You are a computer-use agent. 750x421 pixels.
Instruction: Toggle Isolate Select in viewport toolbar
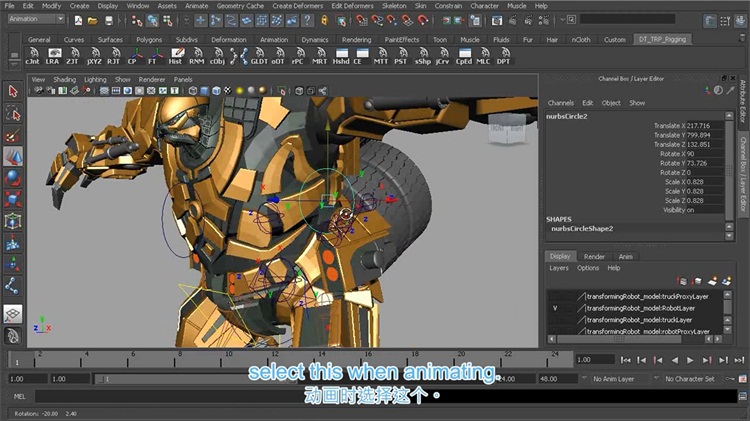coord(281,91)
